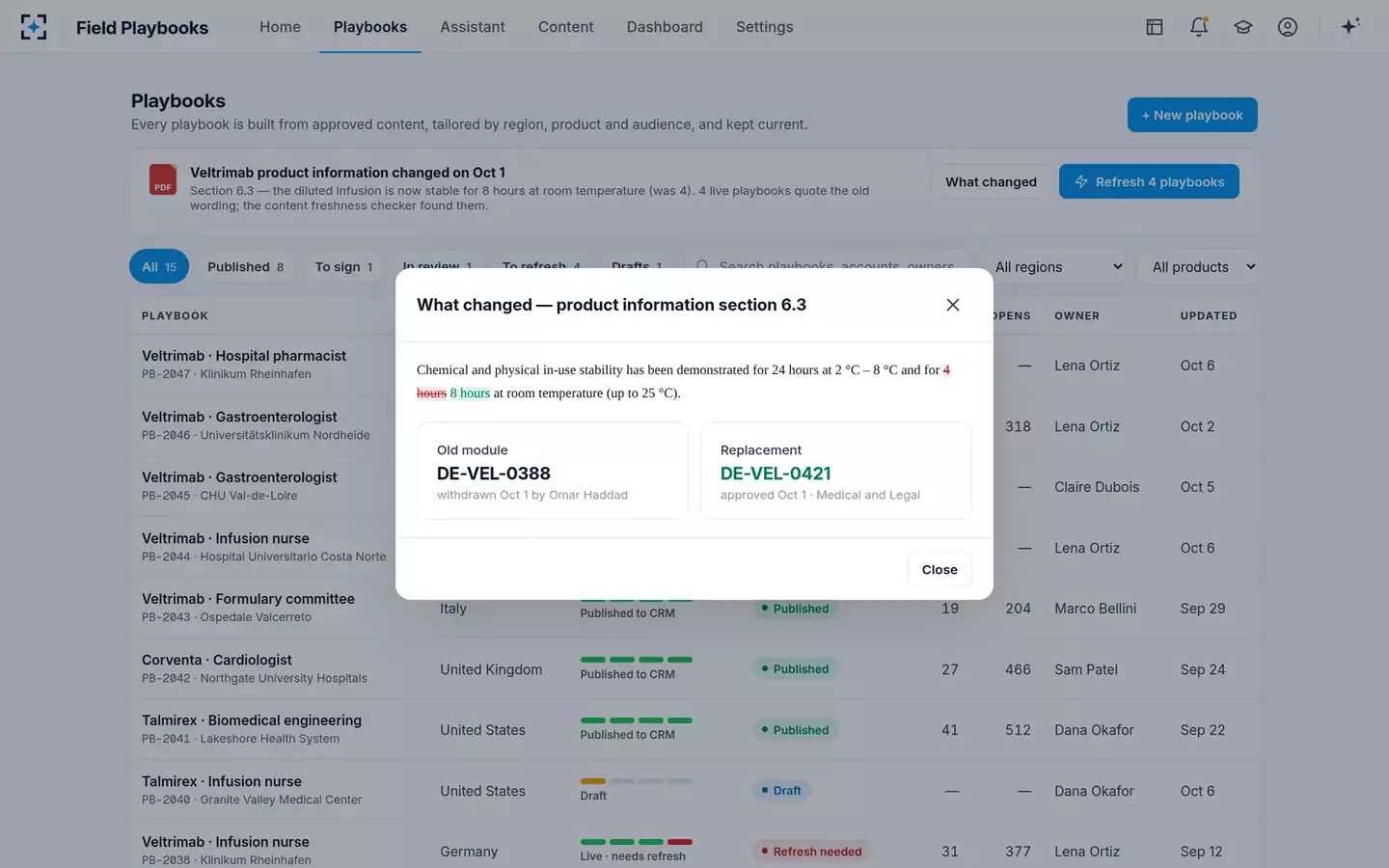Click the Refresh needed status badge
This screenshot has width=1389, height=868.
tap(812, 852)
